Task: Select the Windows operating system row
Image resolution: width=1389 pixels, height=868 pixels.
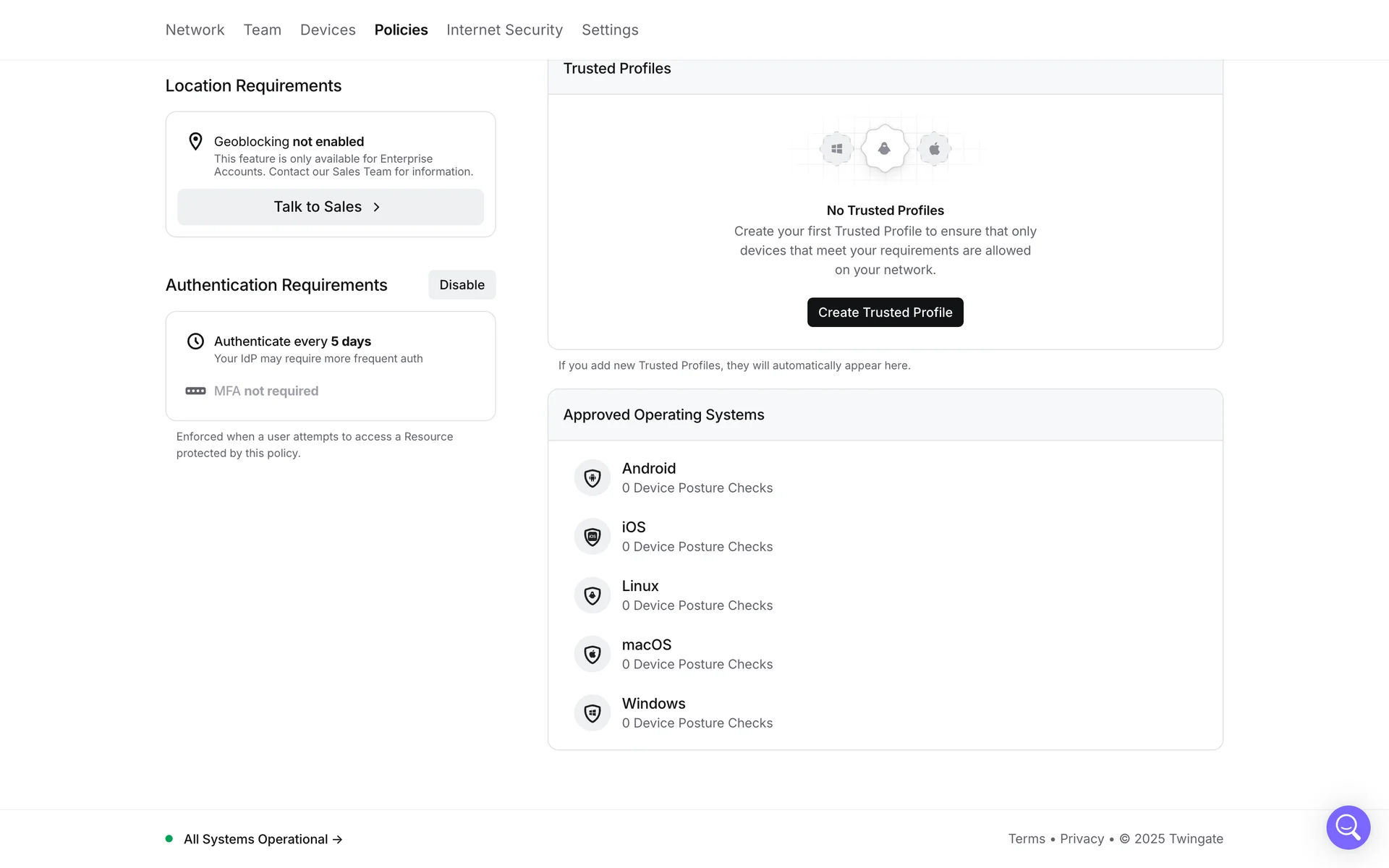Action: [x=697, y=713]
